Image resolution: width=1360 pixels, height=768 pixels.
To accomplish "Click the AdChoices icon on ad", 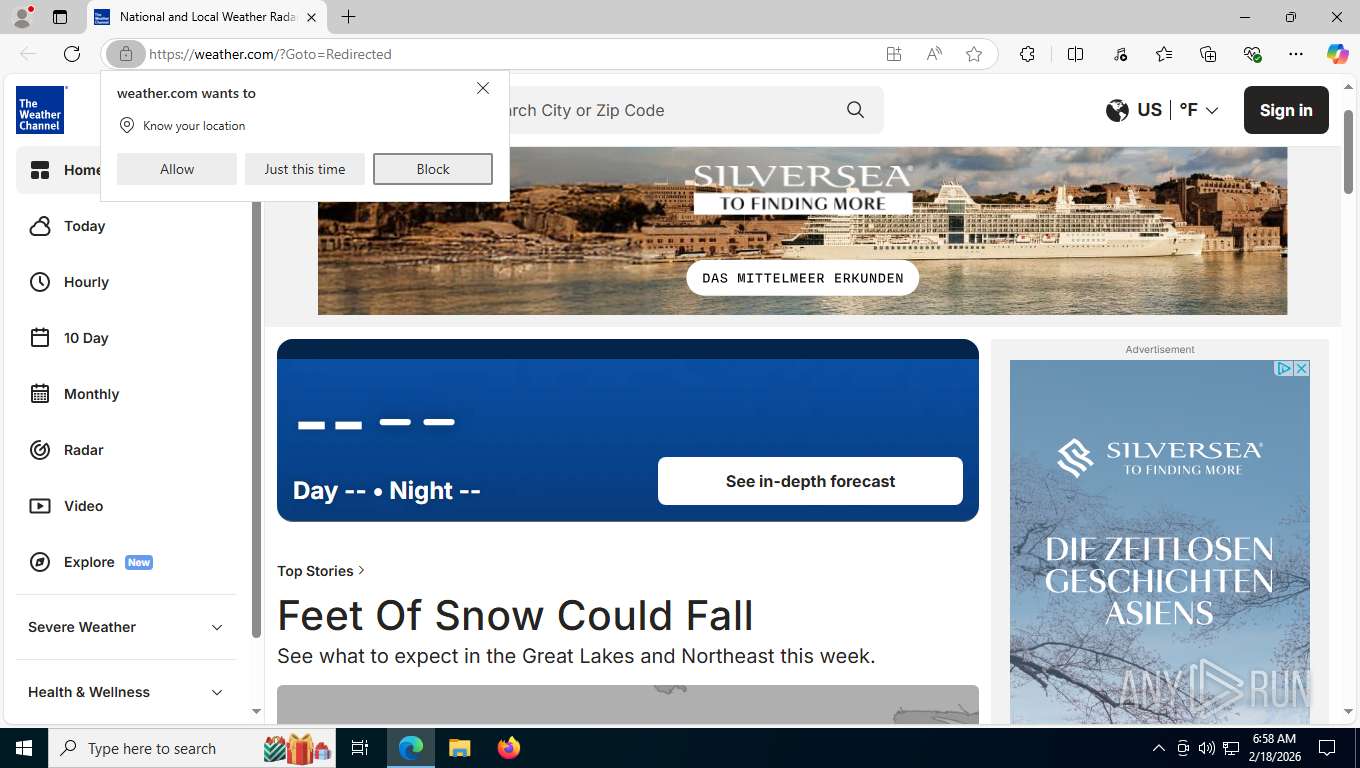I will click(1285, 368).
